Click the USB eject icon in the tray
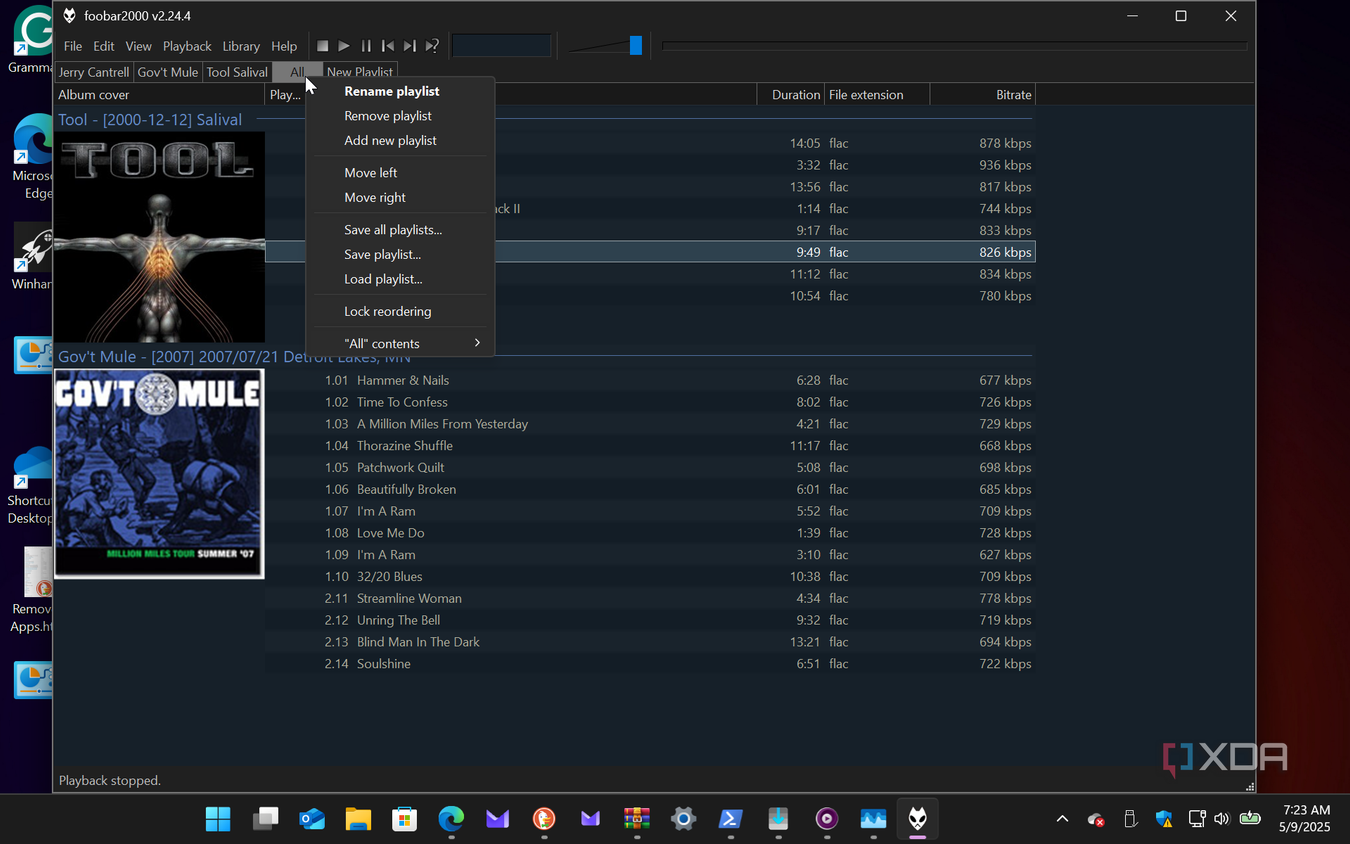 tap(1130, 819)
